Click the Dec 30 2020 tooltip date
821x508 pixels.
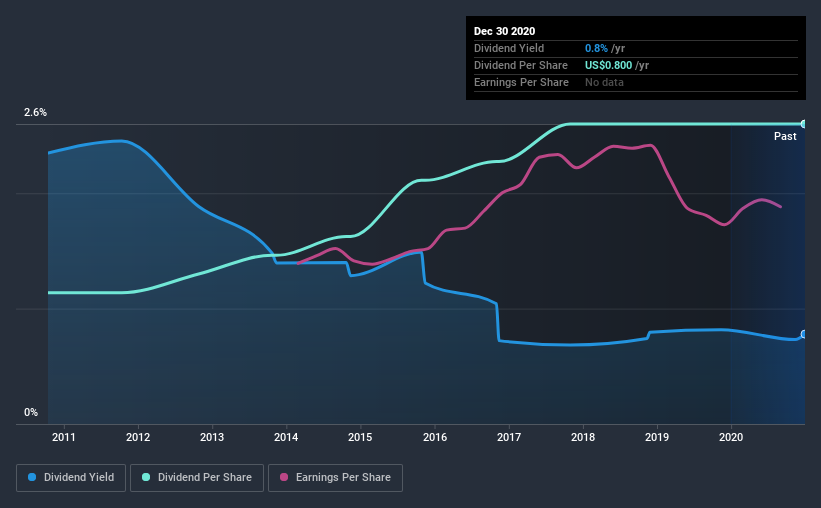(x=504, y=31)
